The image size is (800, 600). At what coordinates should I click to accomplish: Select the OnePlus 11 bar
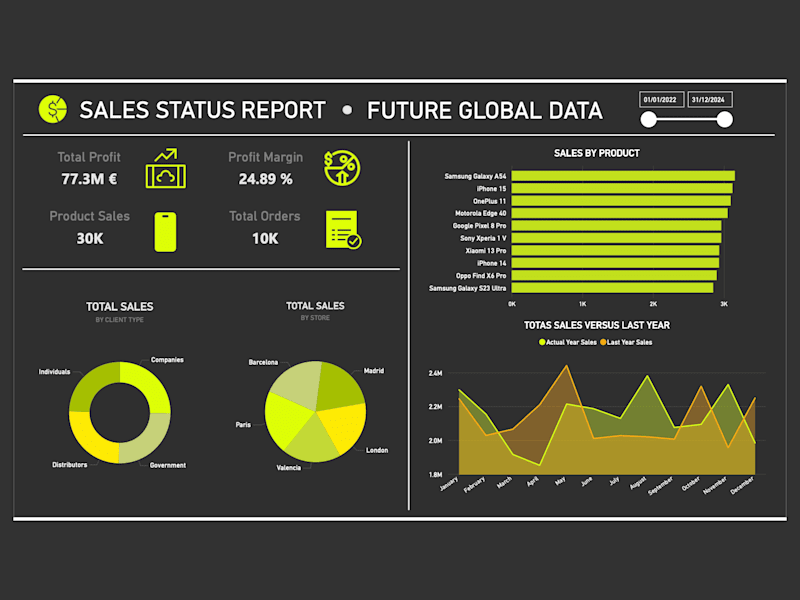[x=621, y=201]
